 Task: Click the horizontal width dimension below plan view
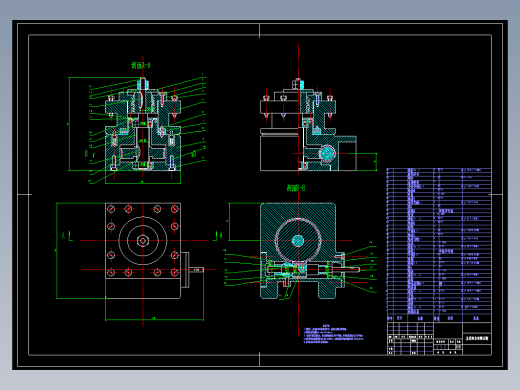(155, 319)
